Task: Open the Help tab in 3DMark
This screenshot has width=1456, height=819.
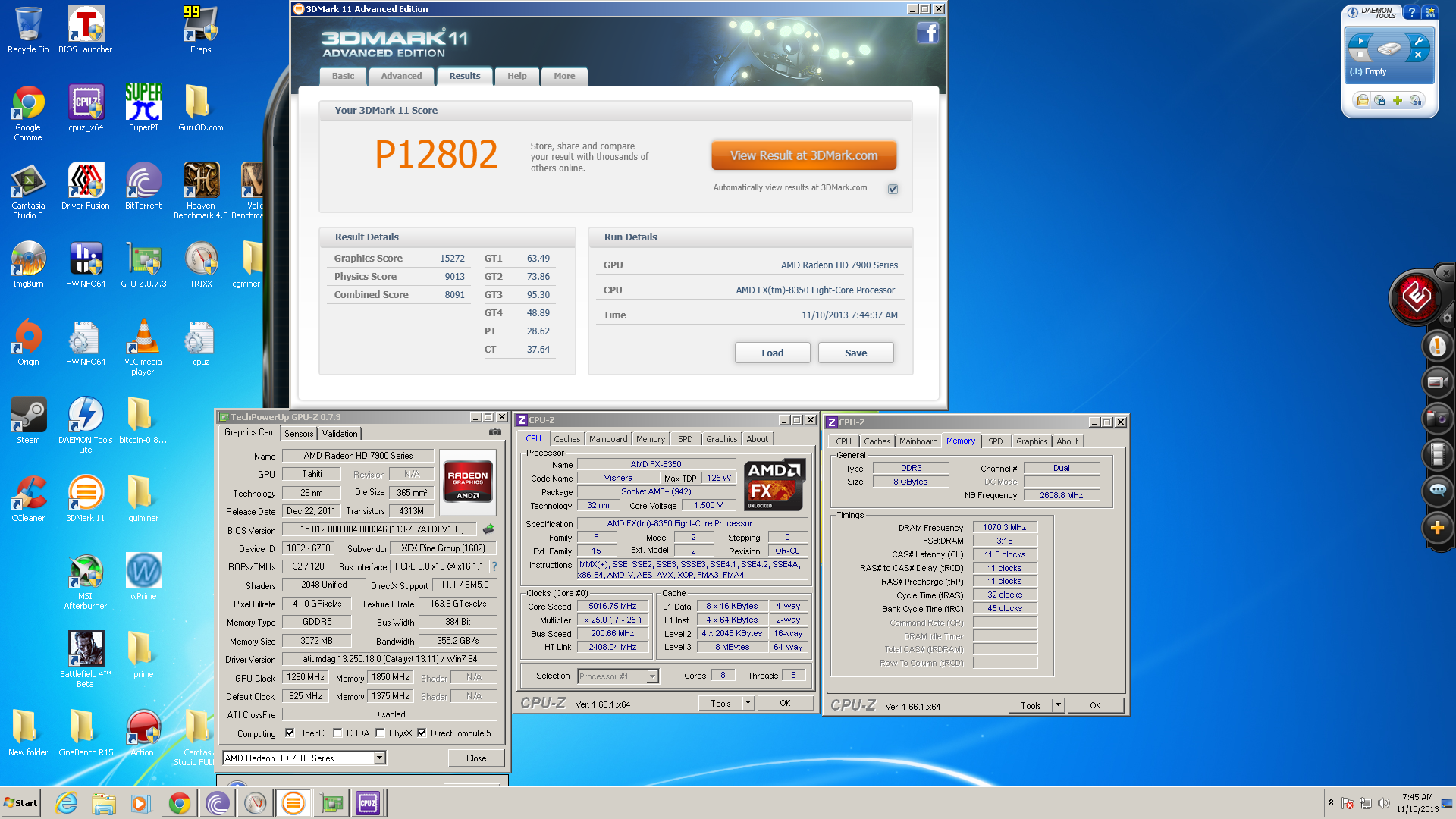Action: pyautogui.click(x=517, y=76)
